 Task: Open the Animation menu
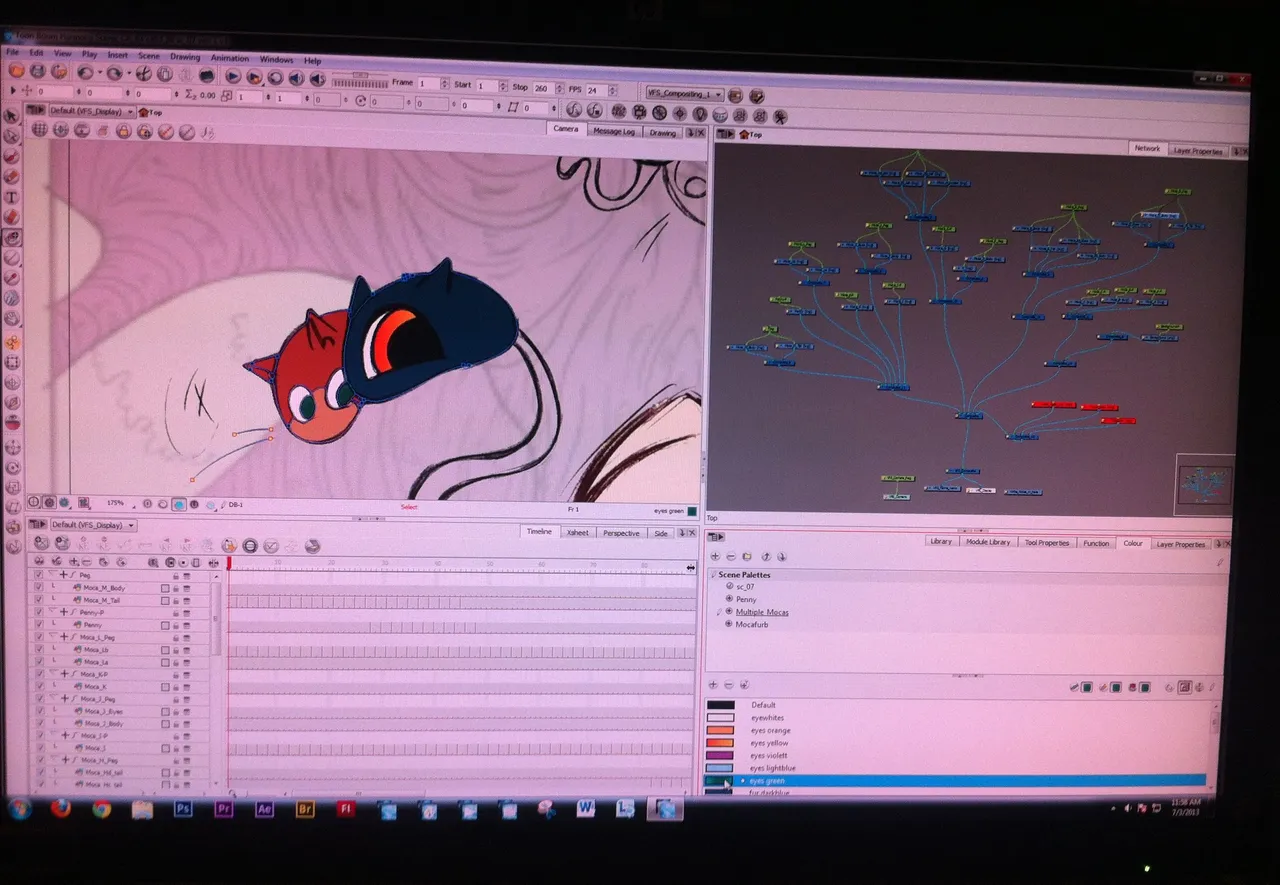229,59
